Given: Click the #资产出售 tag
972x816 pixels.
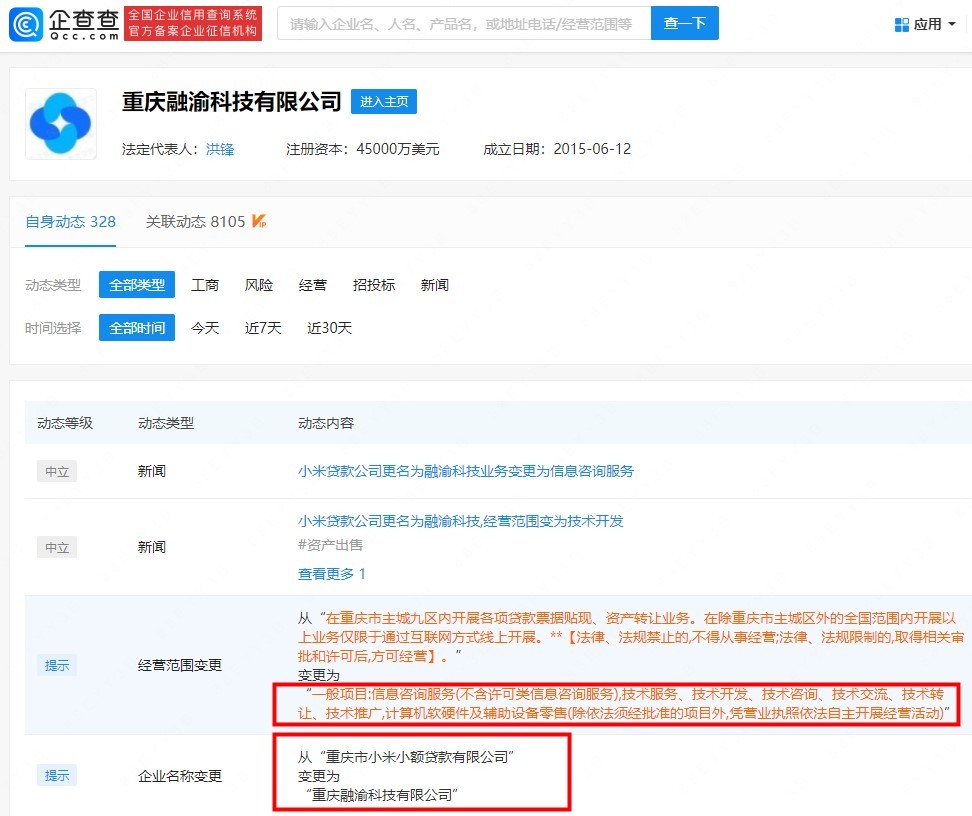Looking at the screenshot, I should pos(330,545).
